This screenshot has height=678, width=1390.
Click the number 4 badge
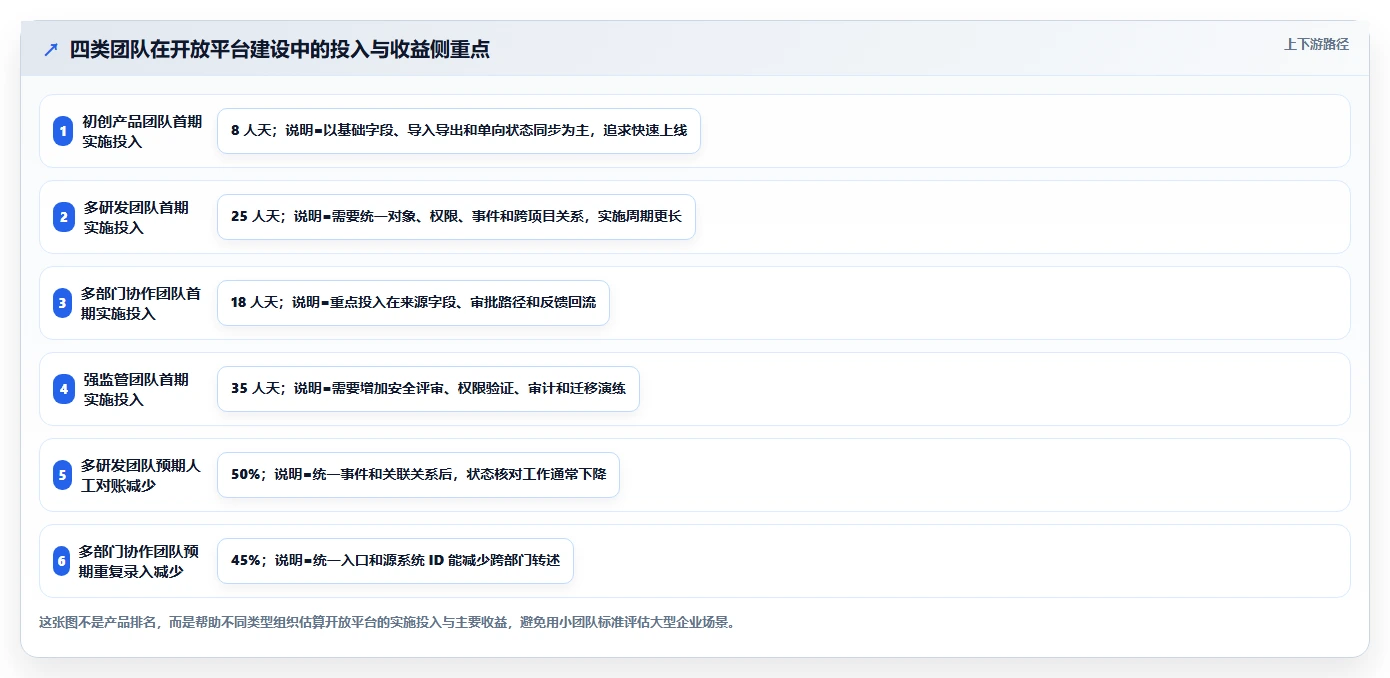[63, 389]
